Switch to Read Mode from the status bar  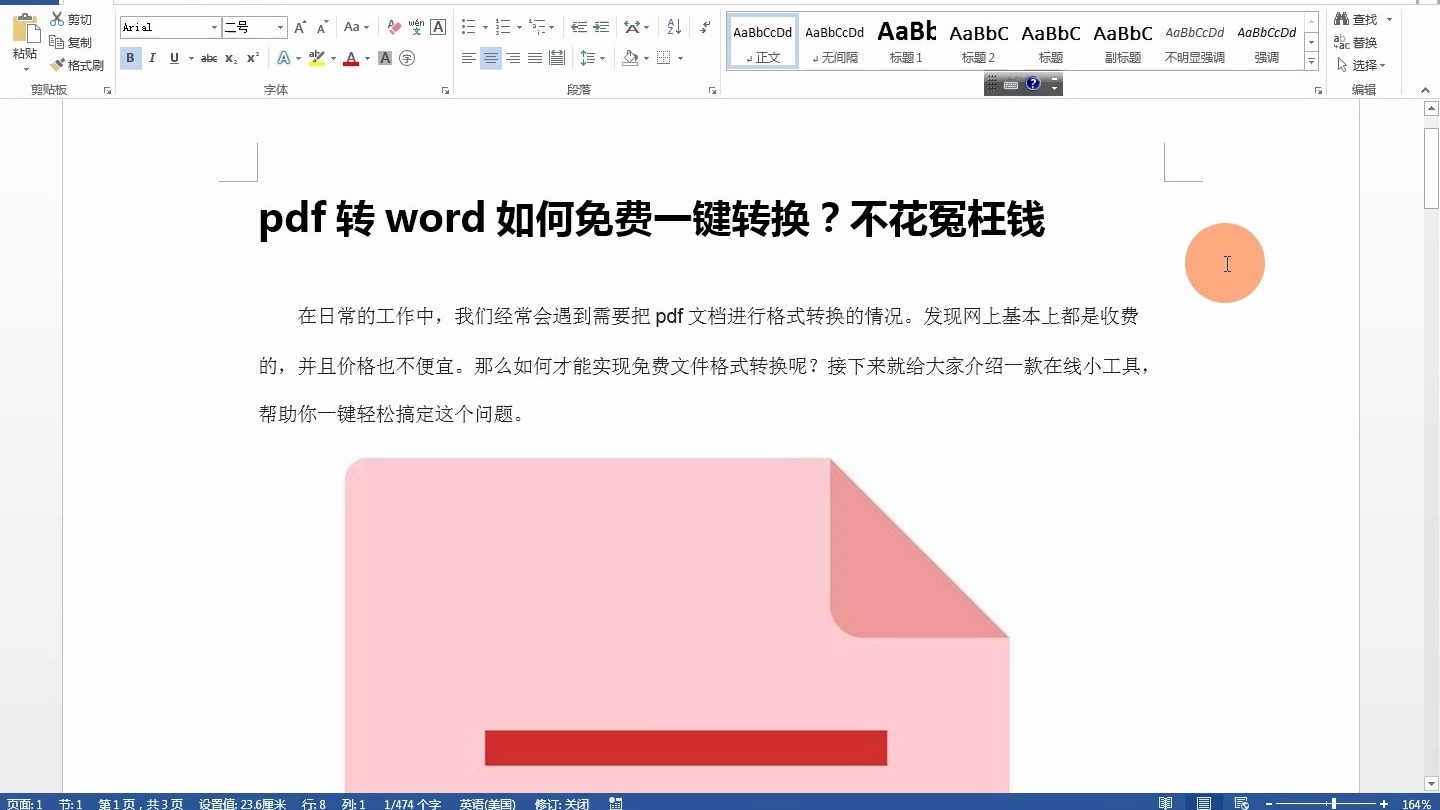point(1164,802)
